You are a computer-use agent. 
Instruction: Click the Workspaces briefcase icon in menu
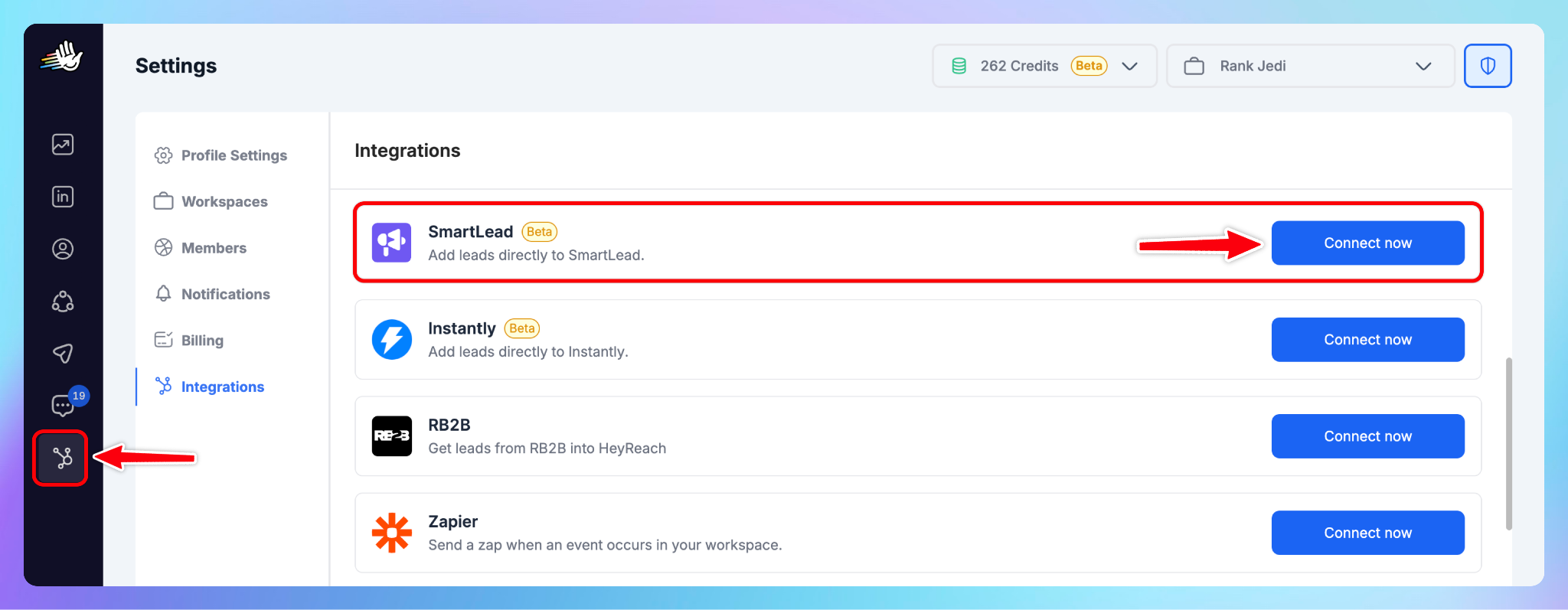tap(163, 201)
